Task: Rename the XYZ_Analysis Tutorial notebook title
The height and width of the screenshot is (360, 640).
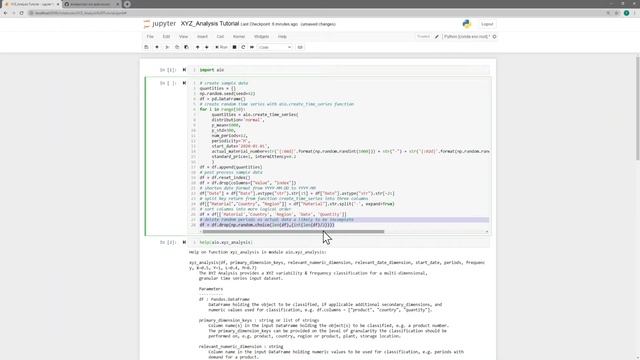Action: point(210,24)
